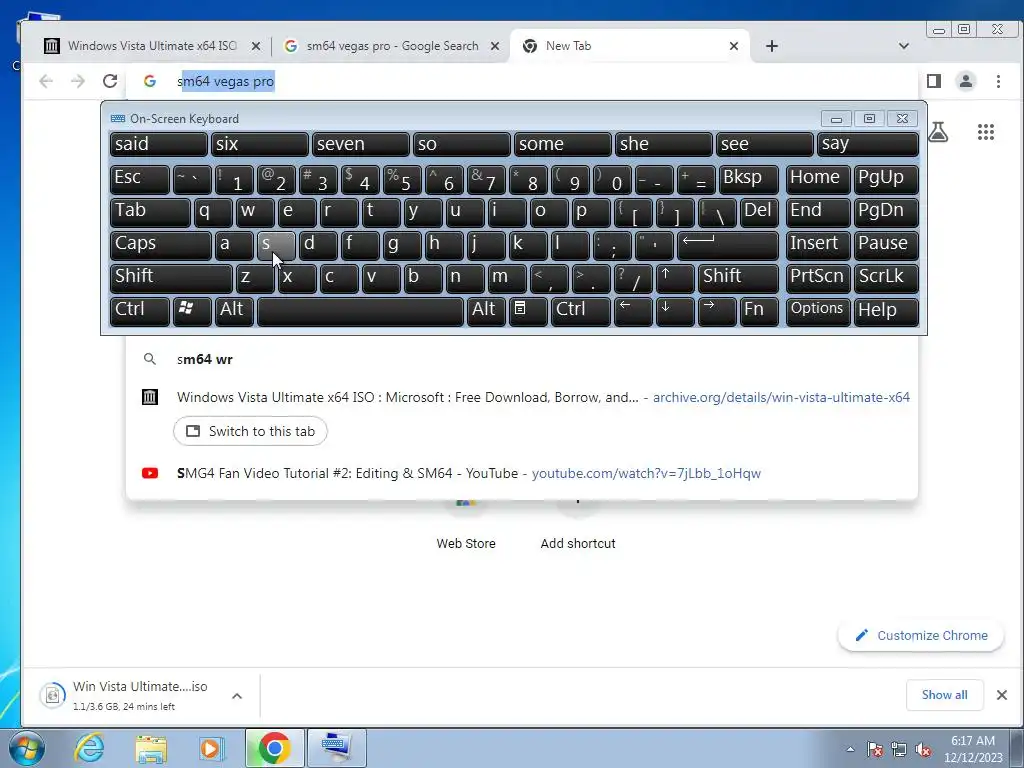Close the New Tab tab
Image resolution: width=1024 pixels, height=768 pixels.
(734, 46)
